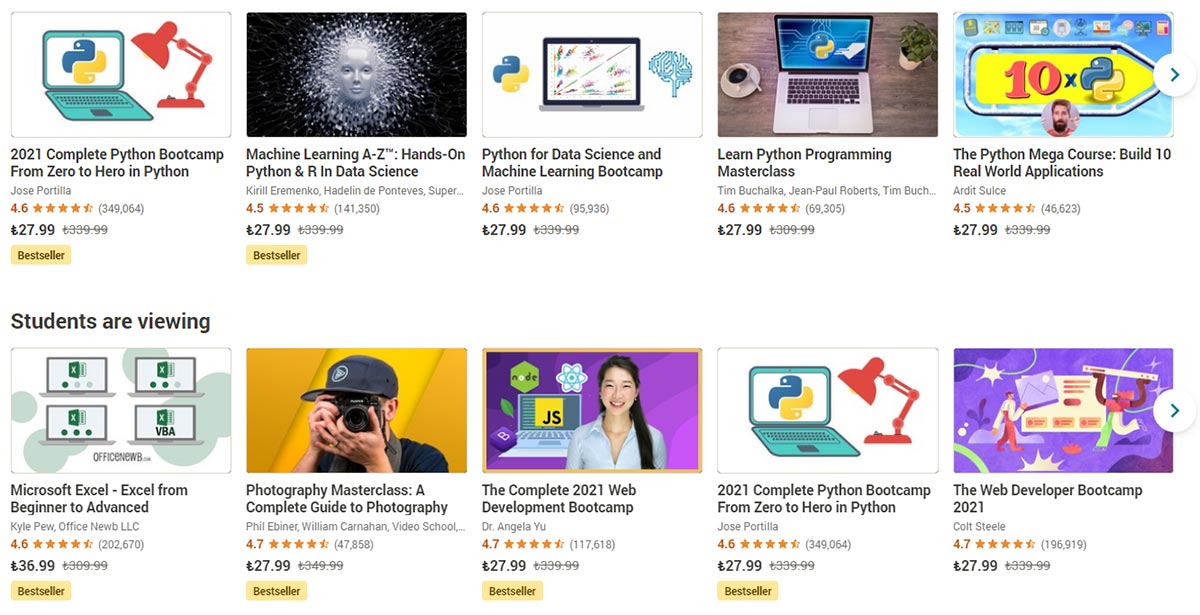Click Bestseller badge under Machine Learning A-Z
This screenshot has width=1200, height=615.
point(277,255)
